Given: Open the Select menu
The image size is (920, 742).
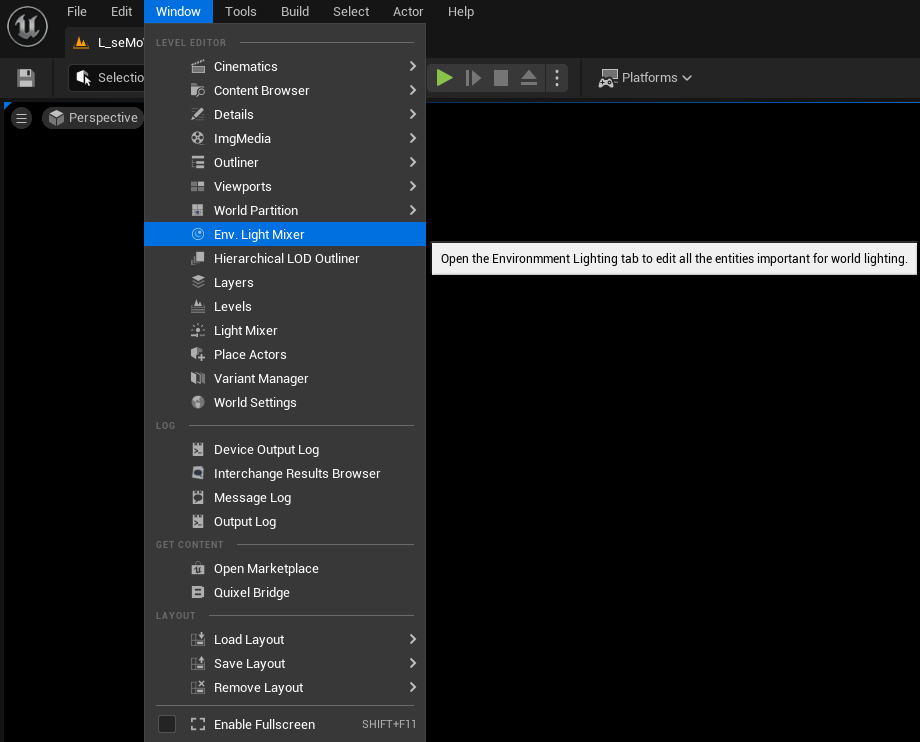Looking at the screenshot, I should [351, 12].
